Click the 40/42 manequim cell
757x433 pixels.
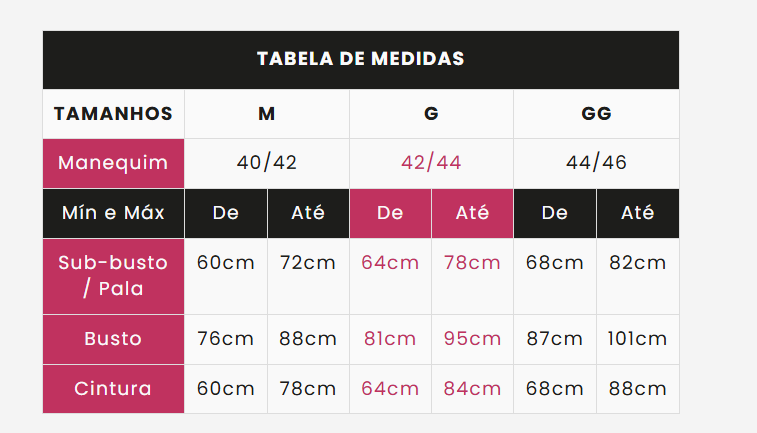[266, 163]
